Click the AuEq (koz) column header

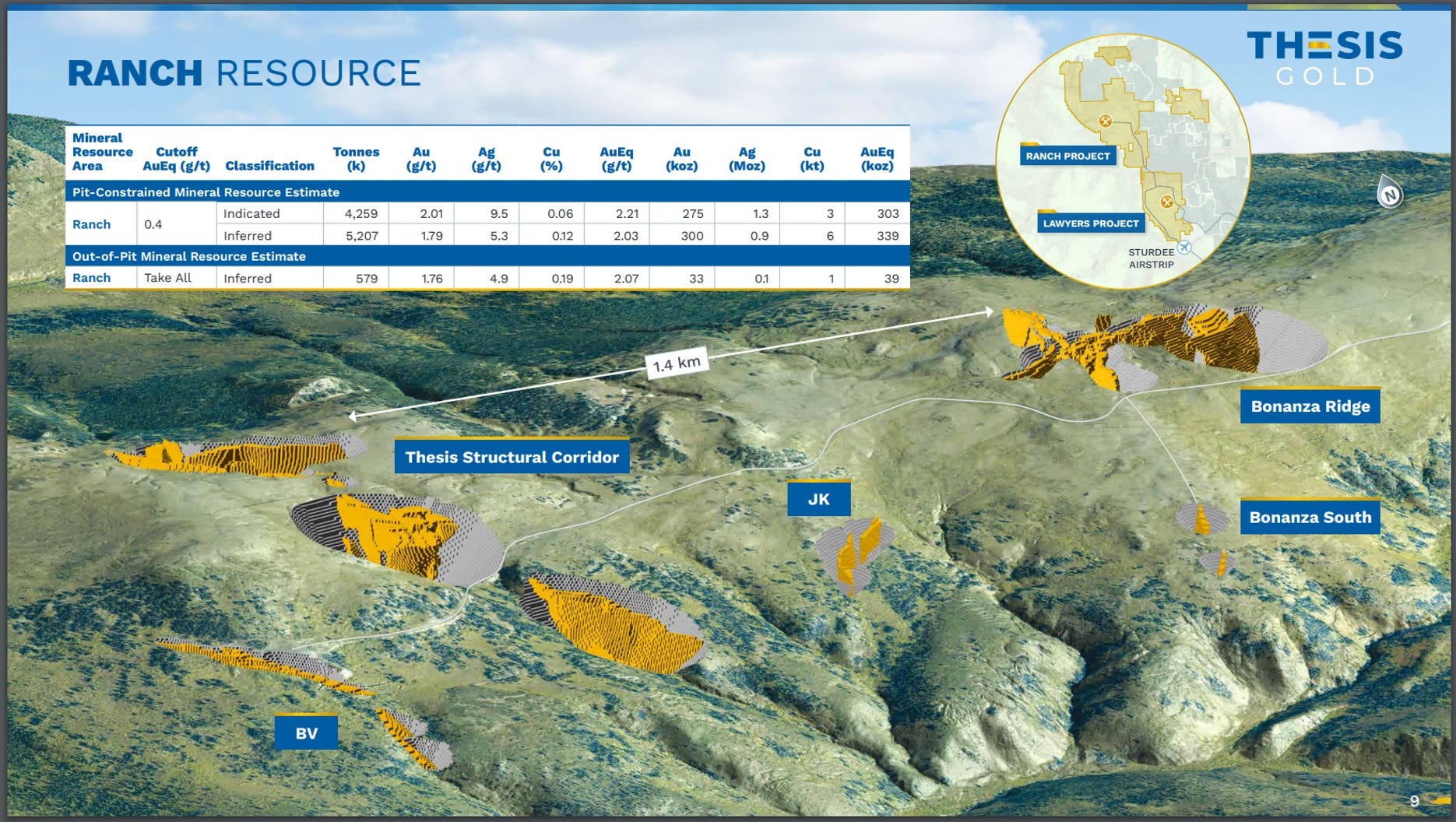[x=877, y=159]
